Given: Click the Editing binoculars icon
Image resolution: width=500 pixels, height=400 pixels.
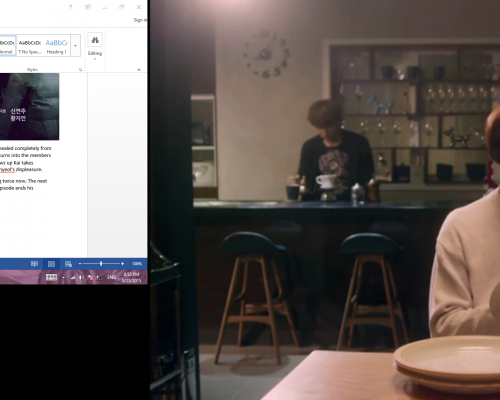Looking at the screenshot, I should (95, 40).
